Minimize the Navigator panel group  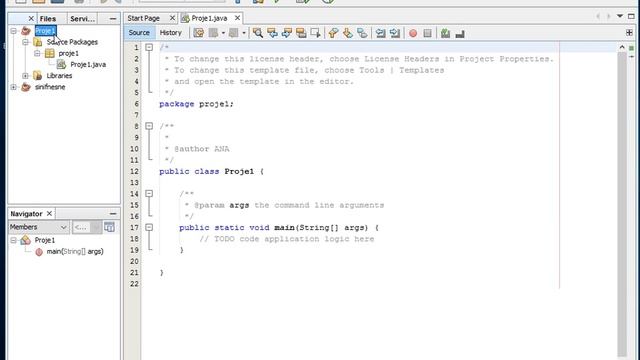pyautogui.click(x=113, y=214)
